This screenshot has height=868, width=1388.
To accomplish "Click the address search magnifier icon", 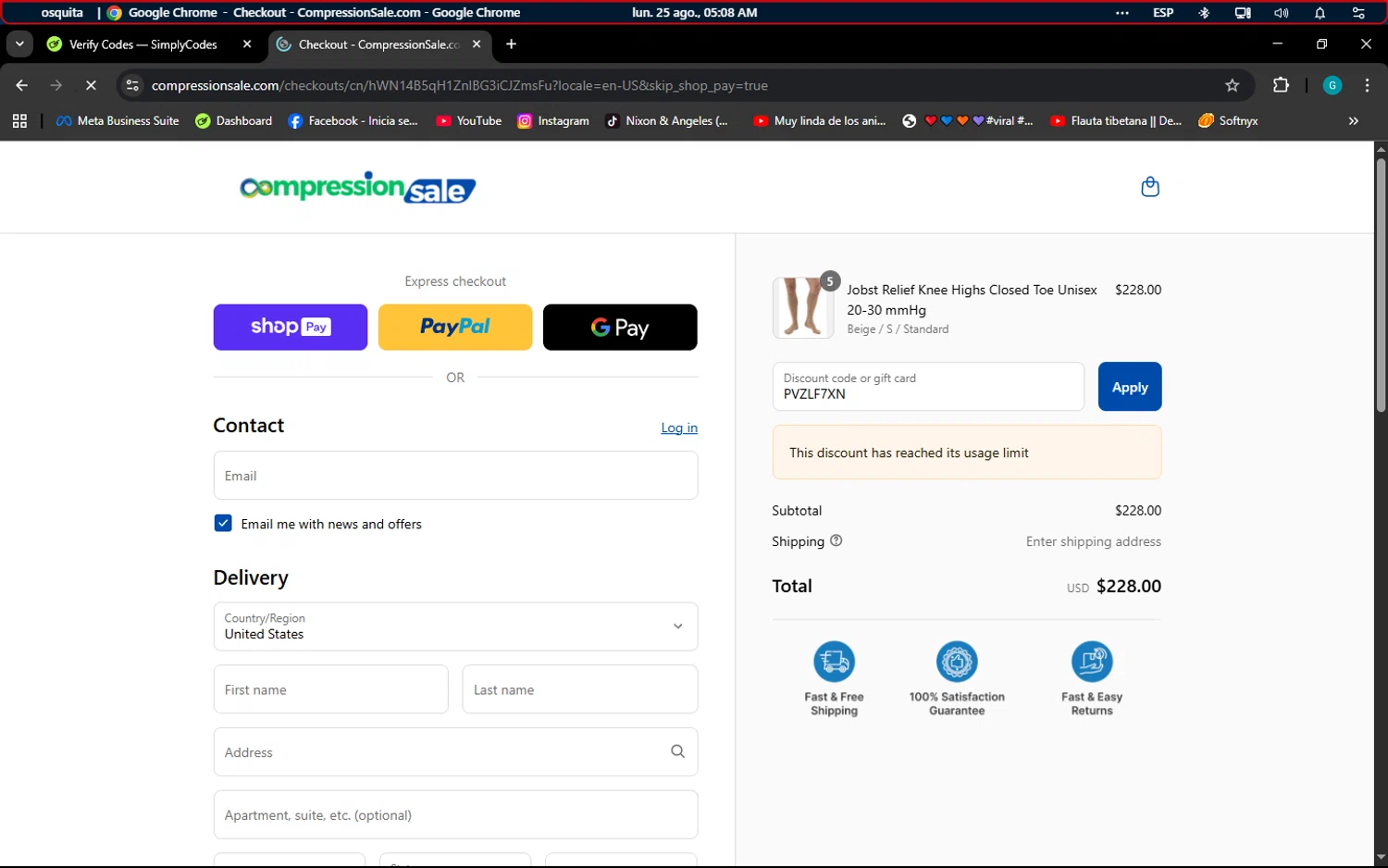I will tap(677, 751).
